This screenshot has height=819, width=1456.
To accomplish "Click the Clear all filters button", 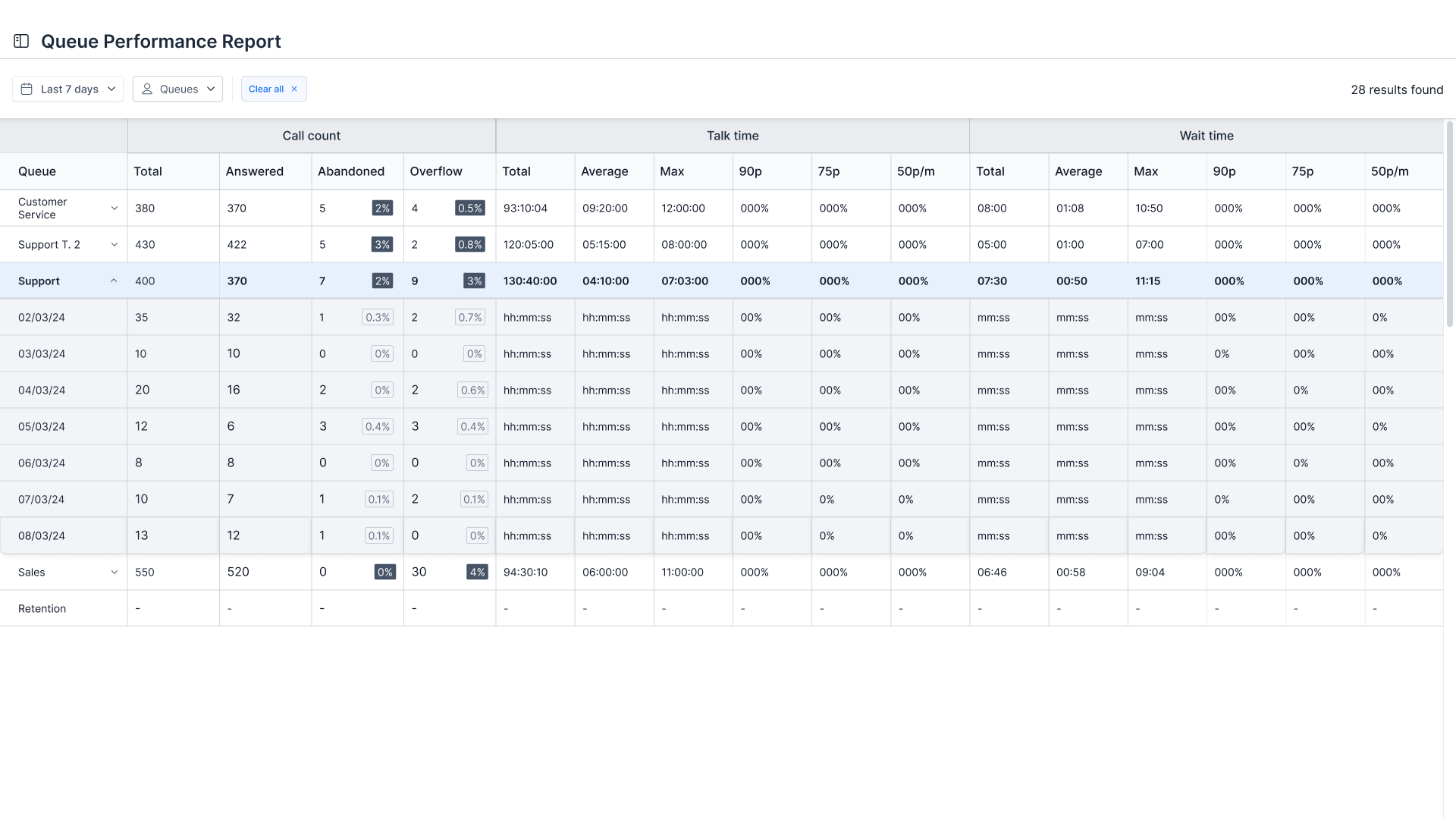I will [266, 89].
